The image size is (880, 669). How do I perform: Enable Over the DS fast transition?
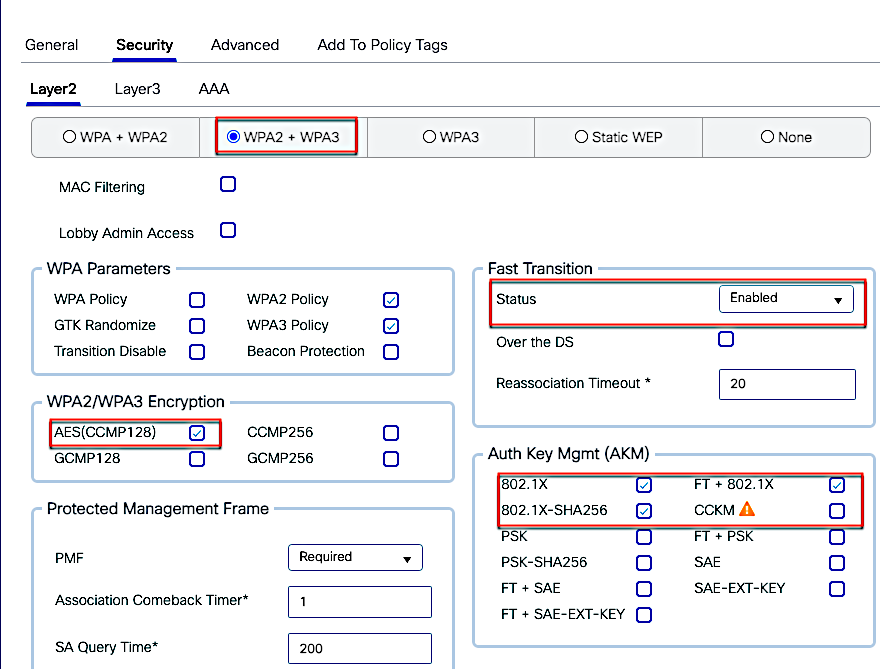point(726,339)
